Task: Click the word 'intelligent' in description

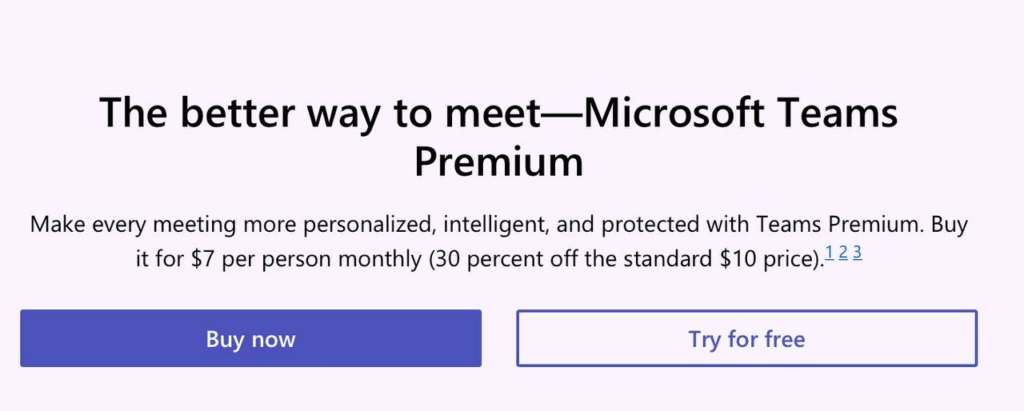Action: (495, 225)
